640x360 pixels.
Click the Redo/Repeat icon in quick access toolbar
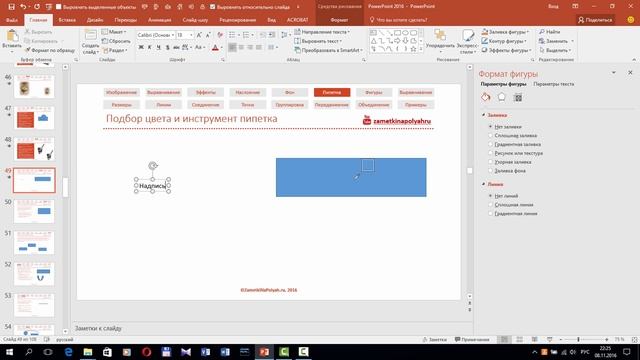click(x=37, y=7)
